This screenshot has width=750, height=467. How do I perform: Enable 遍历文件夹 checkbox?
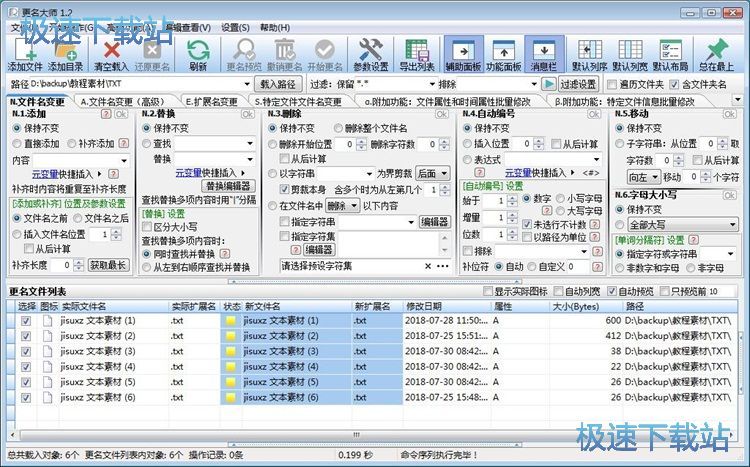click(x=611, y=85)
